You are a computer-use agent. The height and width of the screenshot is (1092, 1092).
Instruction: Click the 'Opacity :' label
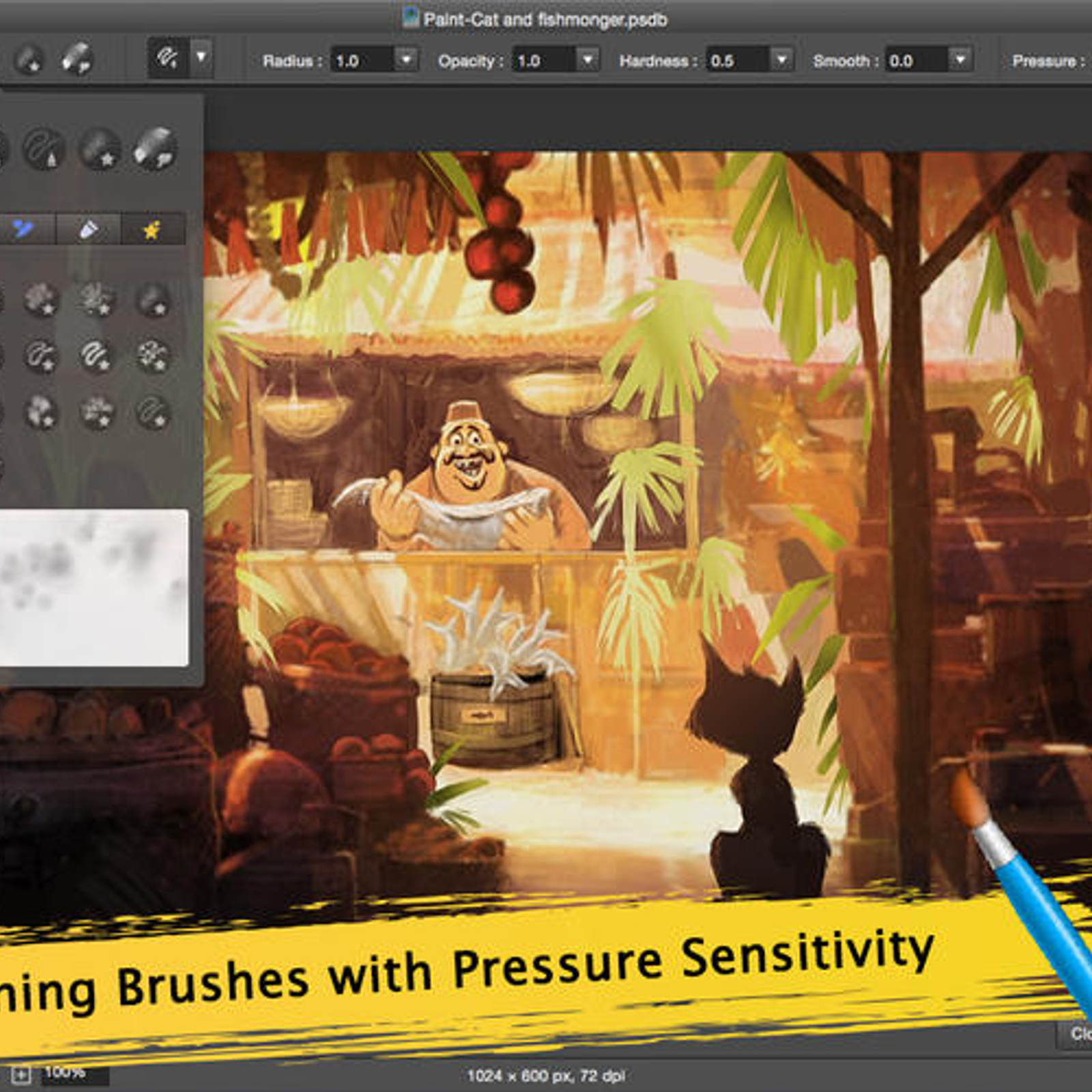tap(471, 61)
